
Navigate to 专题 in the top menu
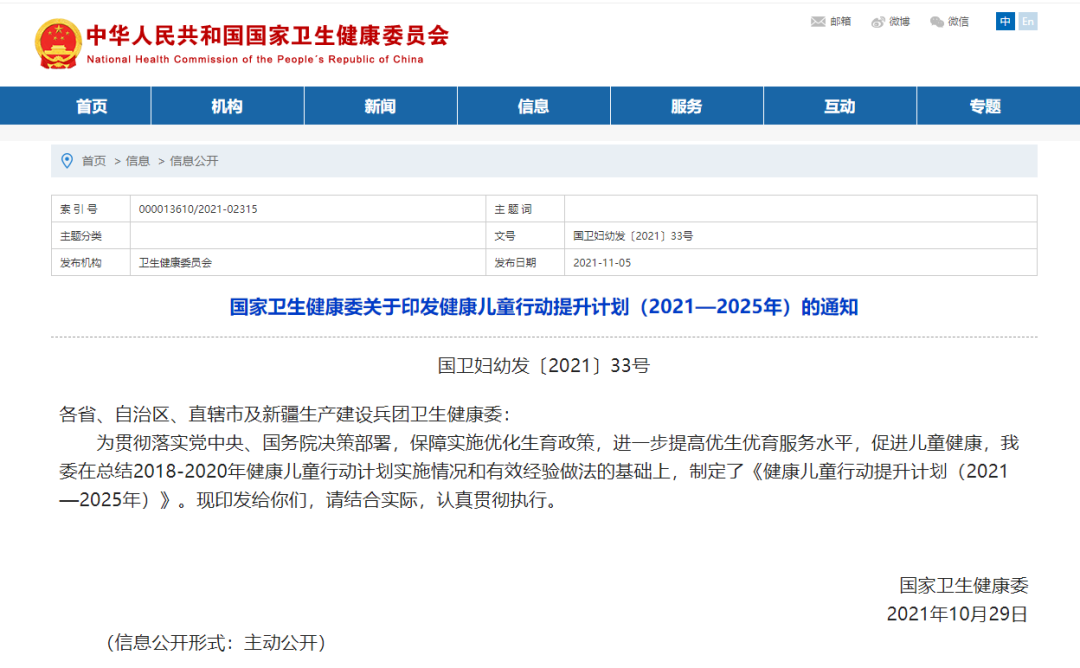tap(985, 107)
